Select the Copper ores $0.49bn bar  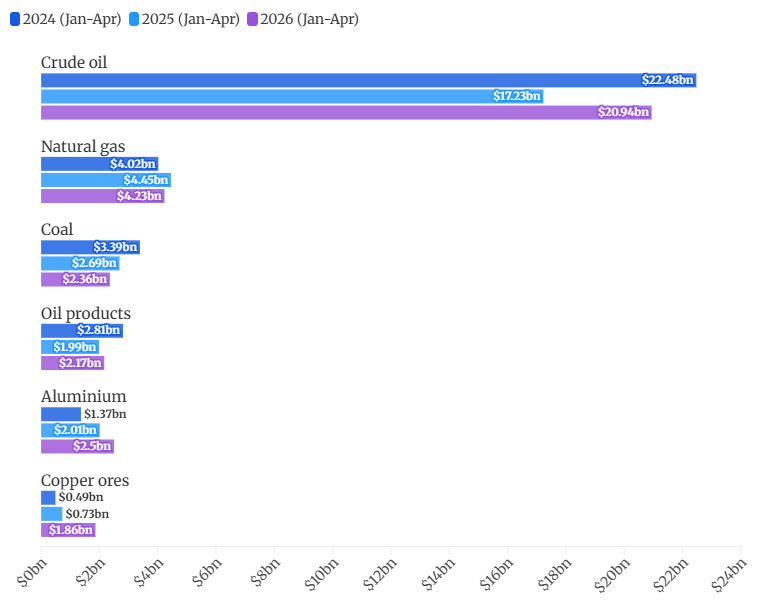pyautogui.click(x=48, y=497)
